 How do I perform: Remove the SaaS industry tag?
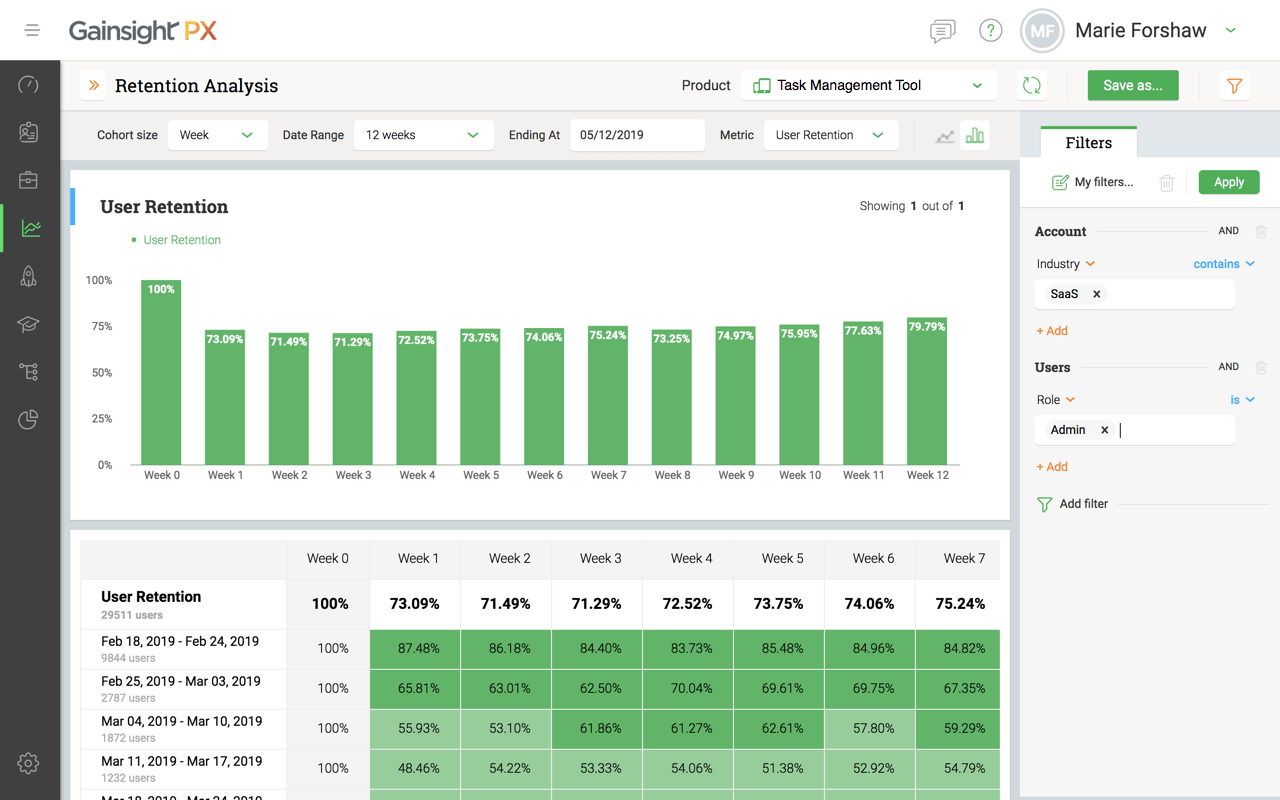pos(1097,294)
